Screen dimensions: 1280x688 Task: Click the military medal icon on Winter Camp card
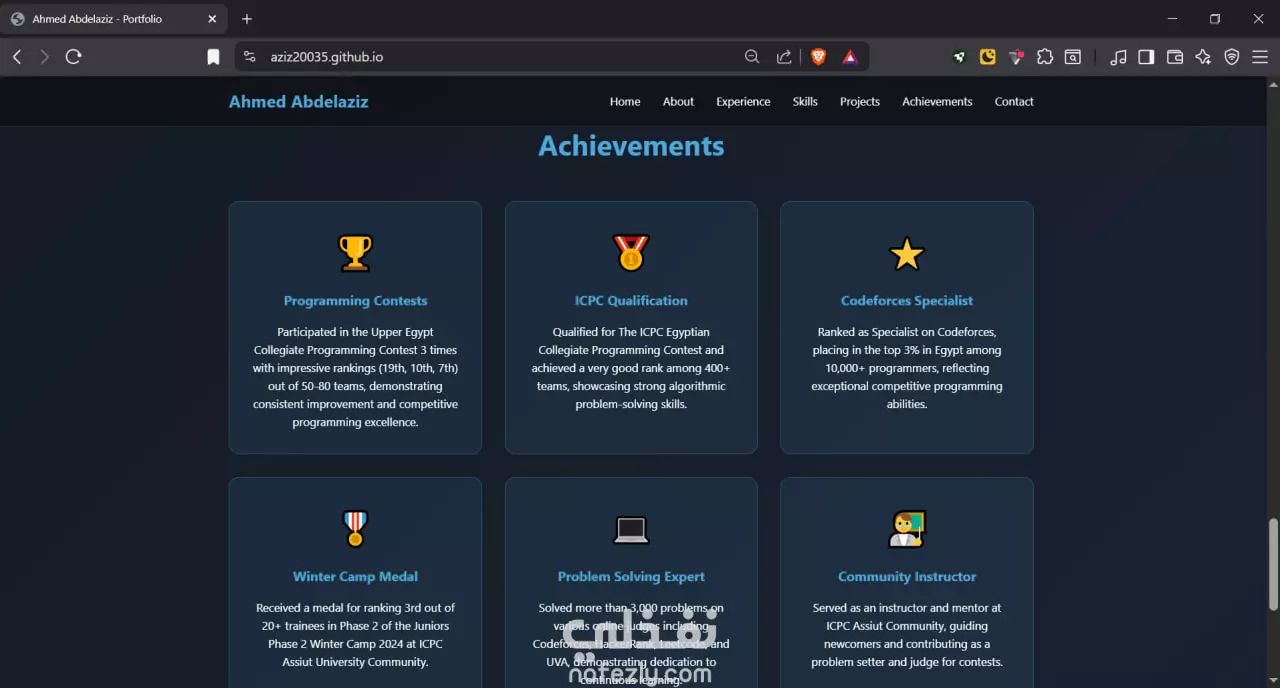tap(355, 529)
